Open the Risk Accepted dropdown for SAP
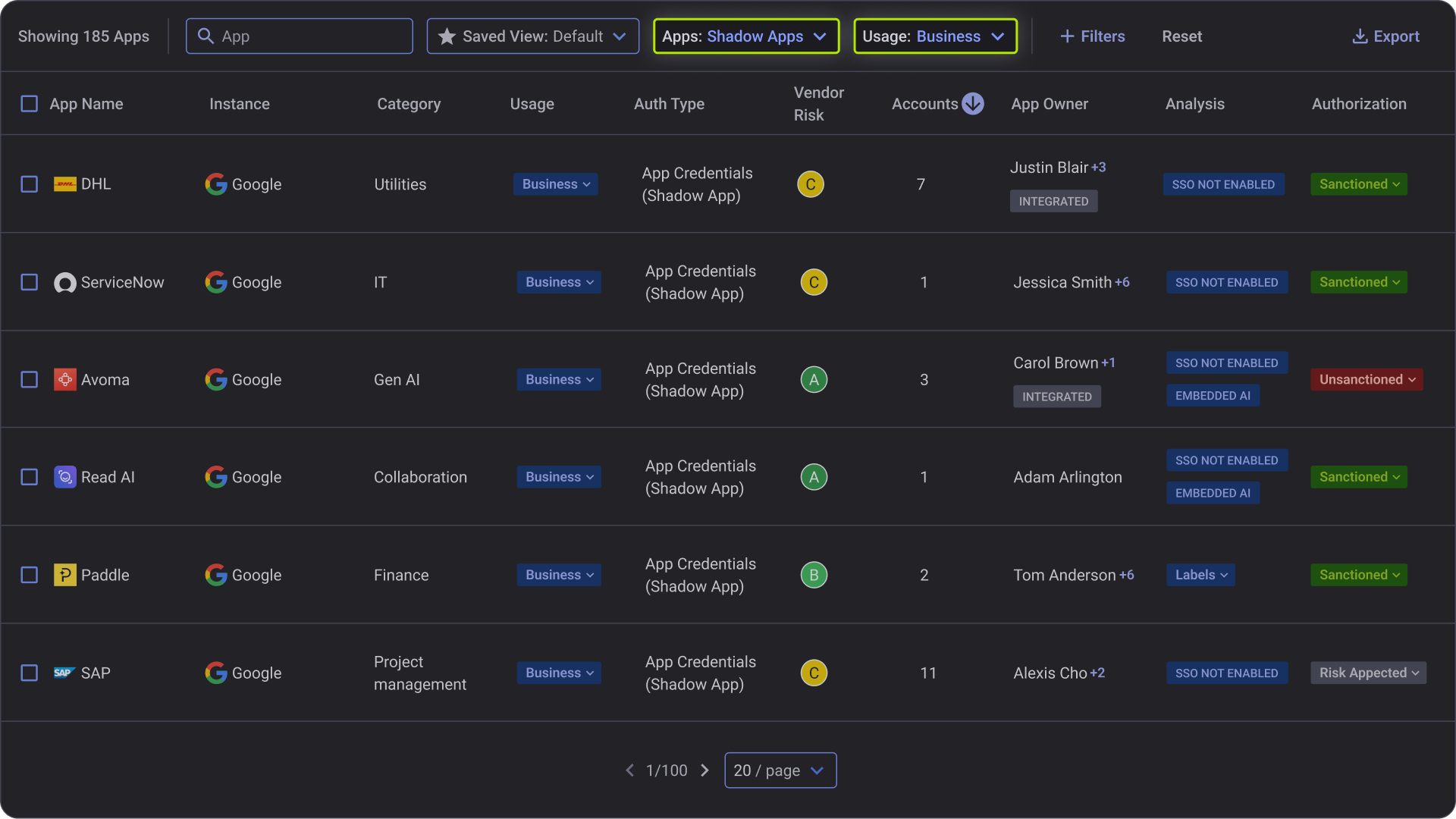This screenshot has height=819, width=1456. pos(1368,673)
